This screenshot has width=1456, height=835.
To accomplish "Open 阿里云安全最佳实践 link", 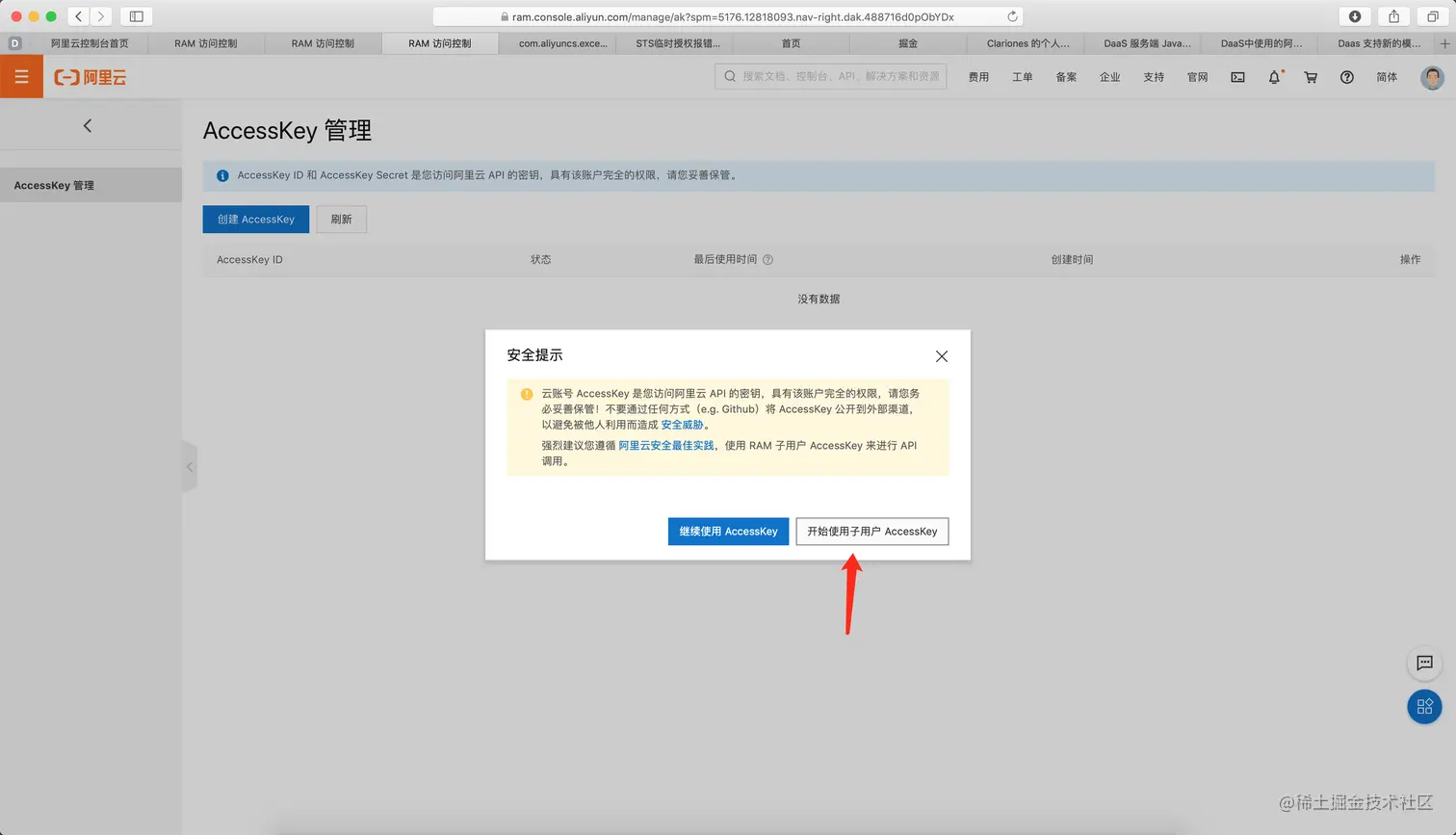I will point(666,446).
